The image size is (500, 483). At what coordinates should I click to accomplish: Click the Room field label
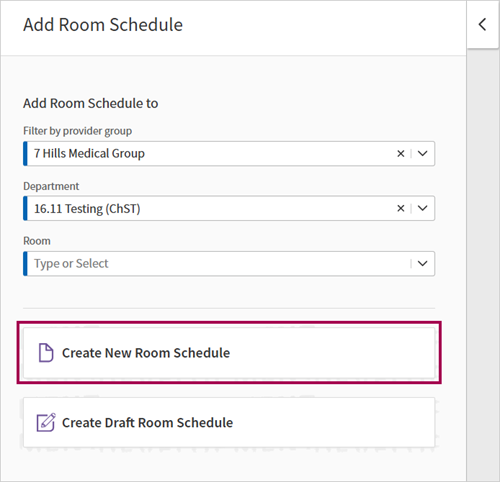click(37, 241)
